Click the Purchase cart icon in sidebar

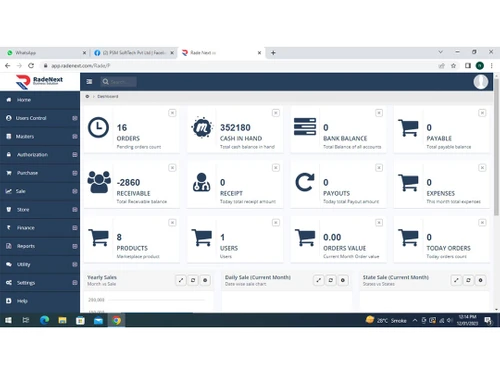[x=9, y=173]
